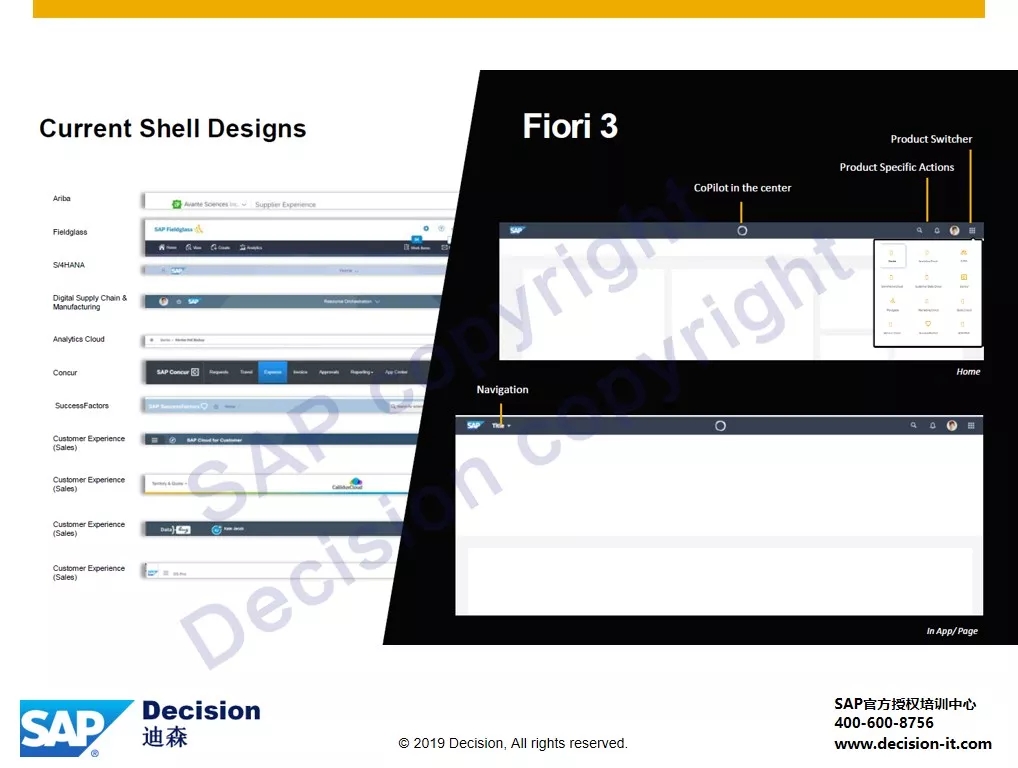Click the user avatar in the Fiori Home shell bar
The height and width of the screenshot is (768, 1018).
pos(954,230)
